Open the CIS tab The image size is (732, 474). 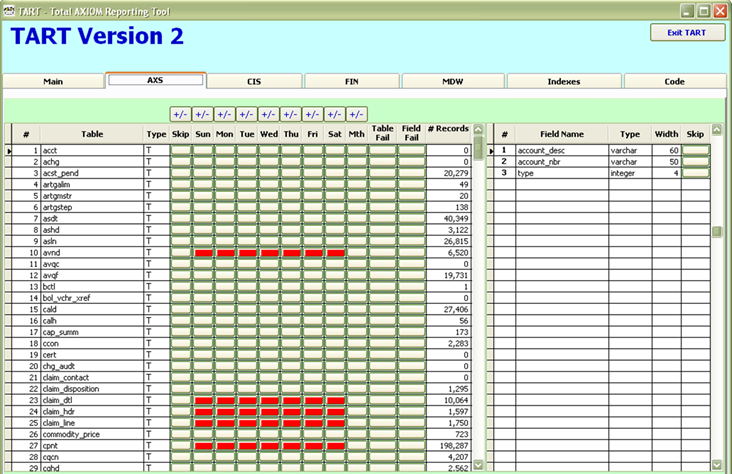[x=254, y=81]
